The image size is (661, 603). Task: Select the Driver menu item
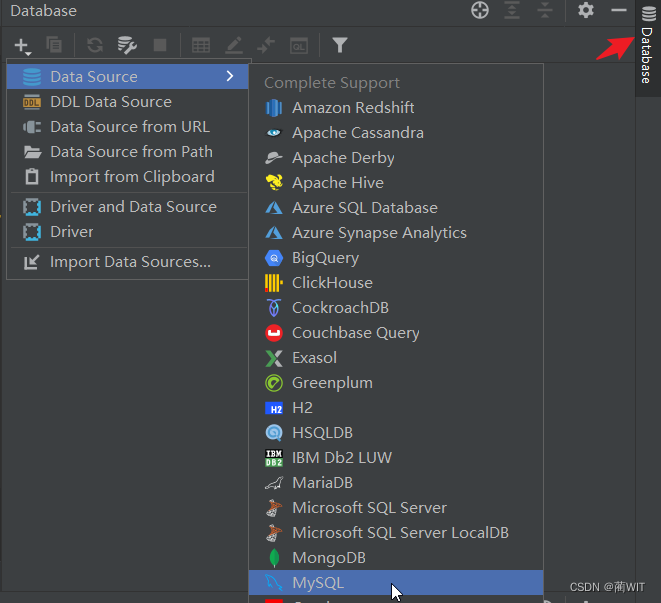click(127, 232)
